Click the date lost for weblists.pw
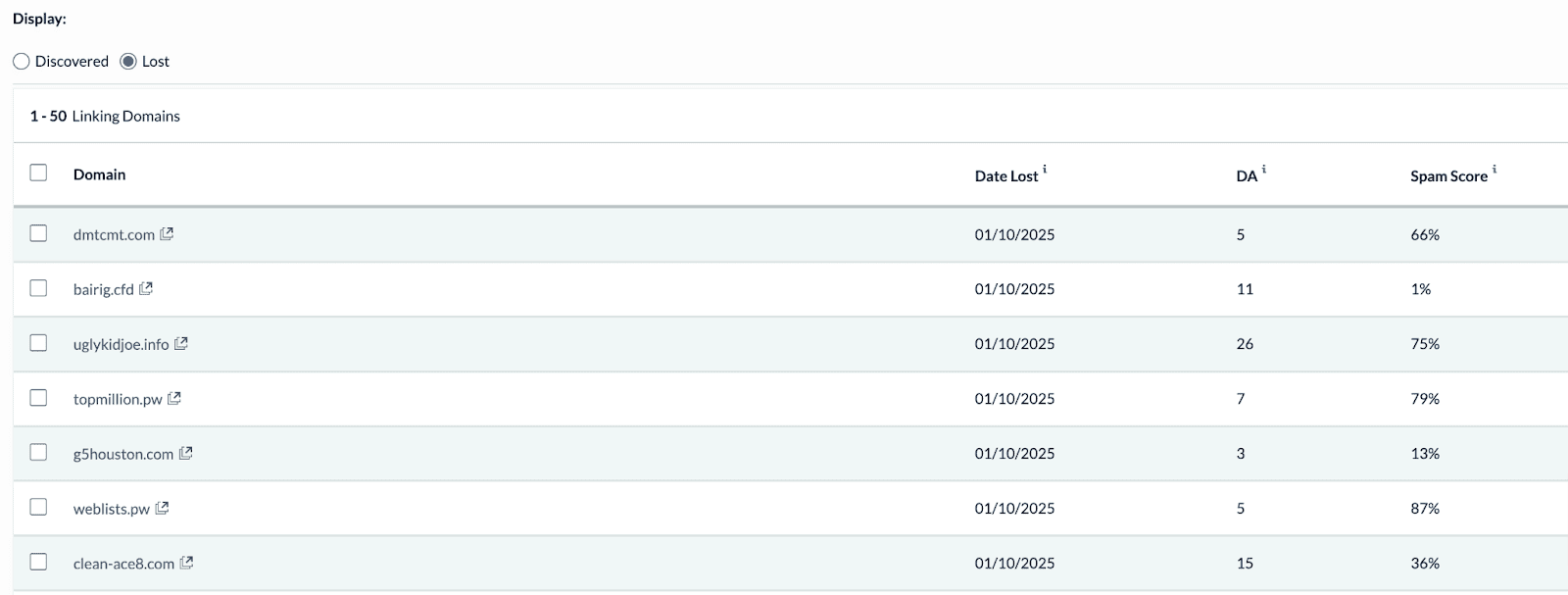The width and height of the screenshot is (1568, 595). (x=1014, y=510)
